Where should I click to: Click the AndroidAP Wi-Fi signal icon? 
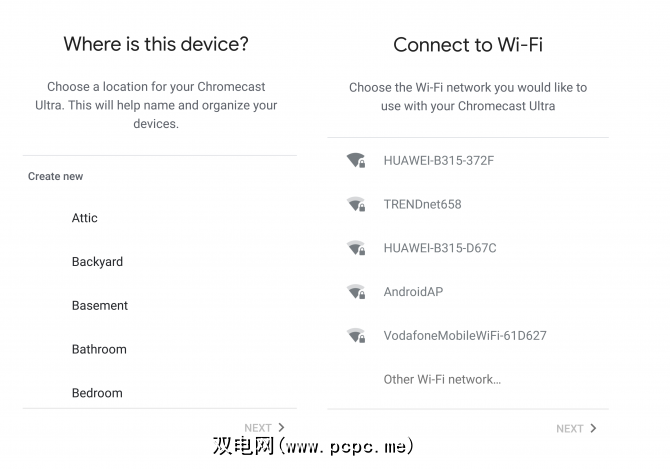[355, 292]
